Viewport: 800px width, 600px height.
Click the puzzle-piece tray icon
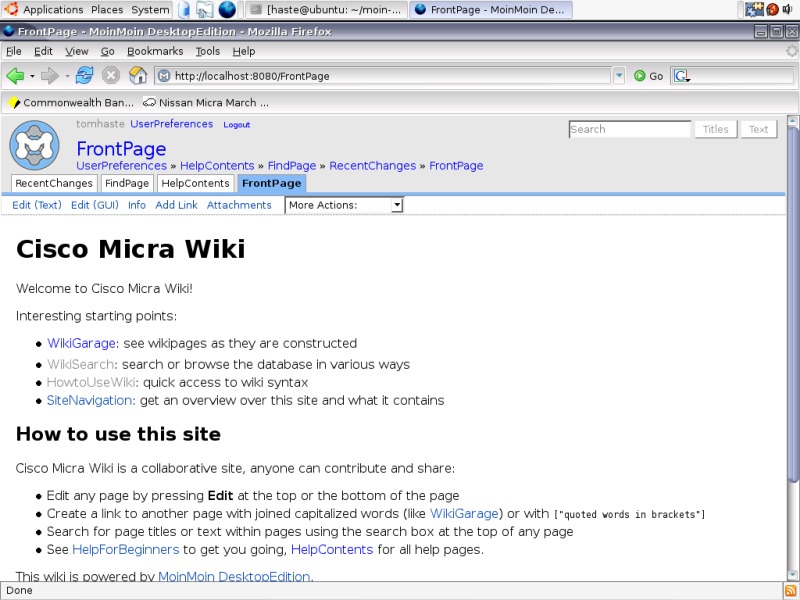(755, 9)
